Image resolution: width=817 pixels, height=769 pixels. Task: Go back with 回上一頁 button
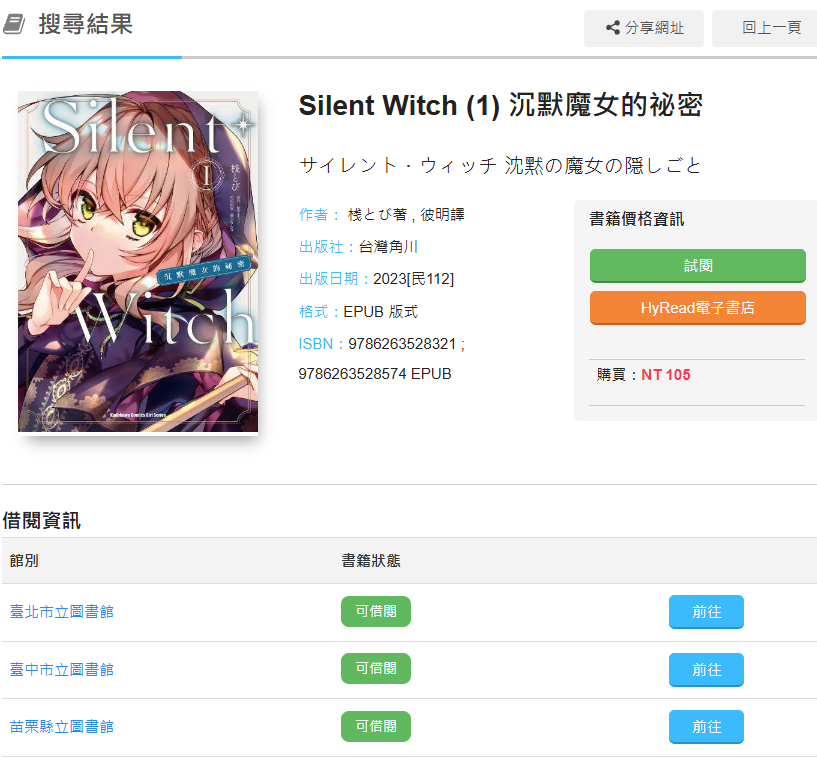click(765, 28)
